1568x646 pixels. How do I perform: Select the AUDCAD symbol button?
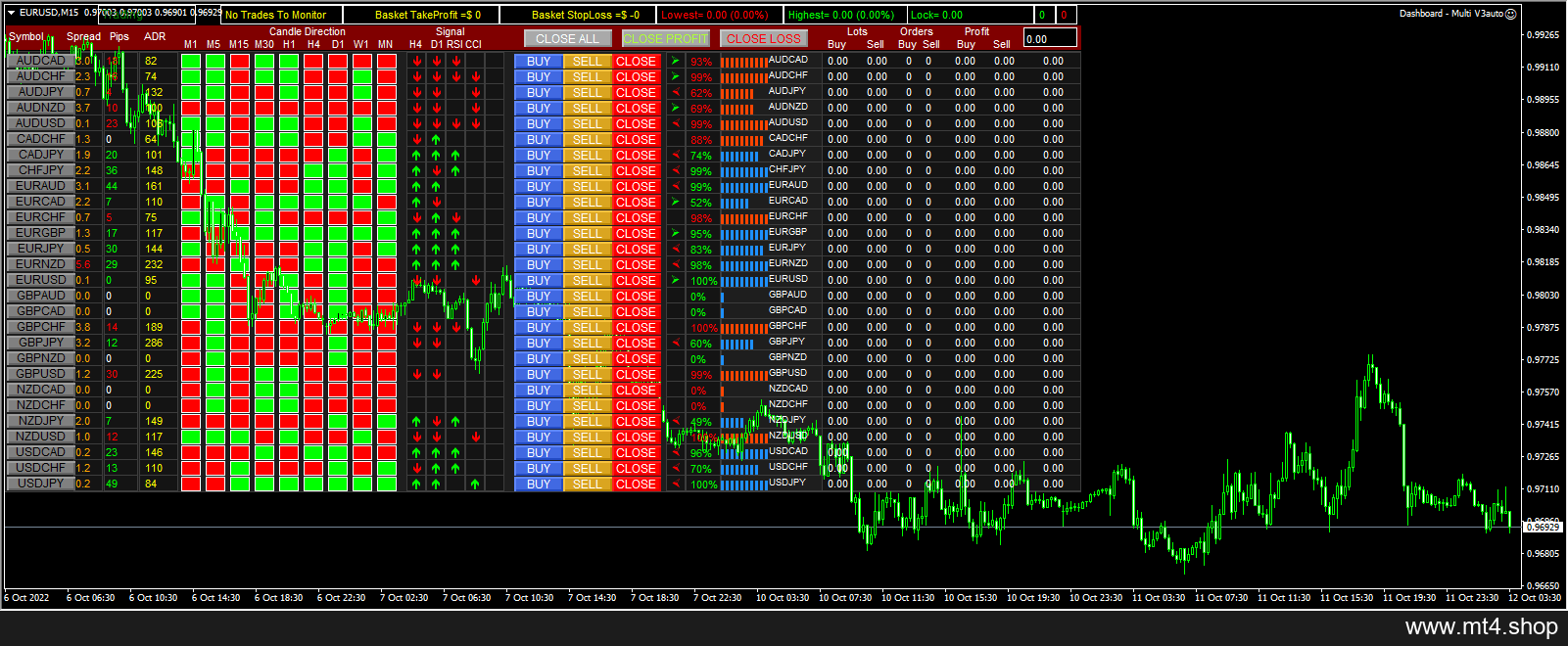[x=40, y=61]
